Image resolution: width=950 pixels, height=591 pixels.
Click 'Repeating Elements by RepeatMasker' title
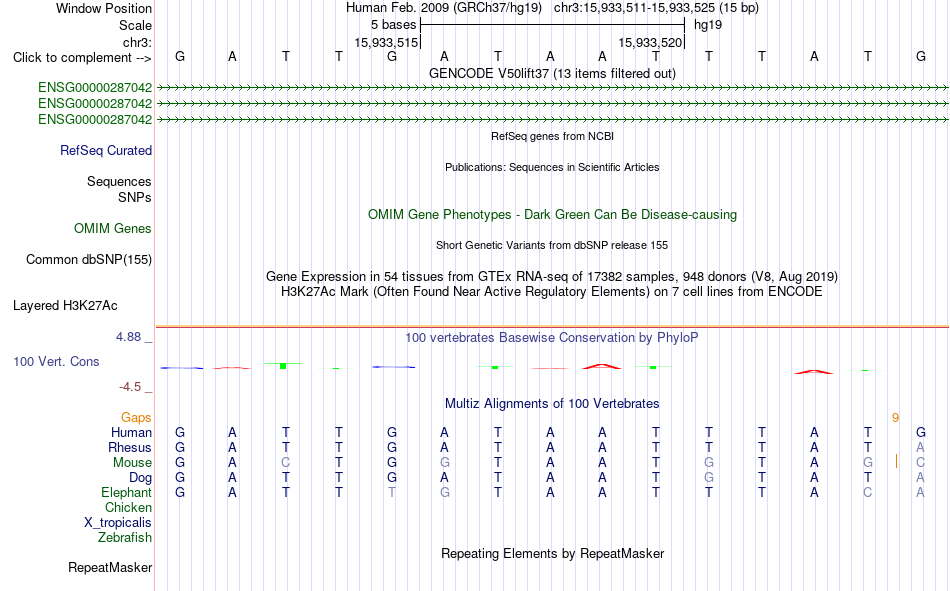(x=552, y=553)
